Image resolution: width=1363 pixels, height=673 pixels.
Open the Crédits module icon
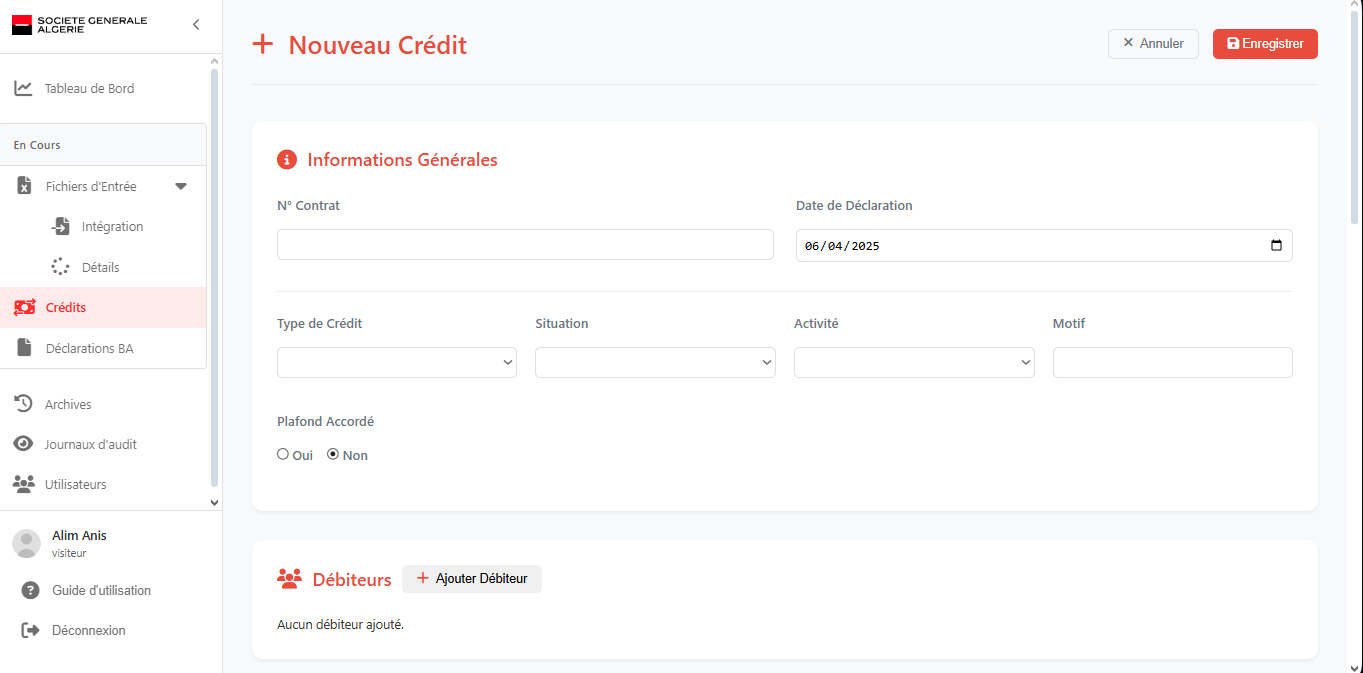coord(24,307)
